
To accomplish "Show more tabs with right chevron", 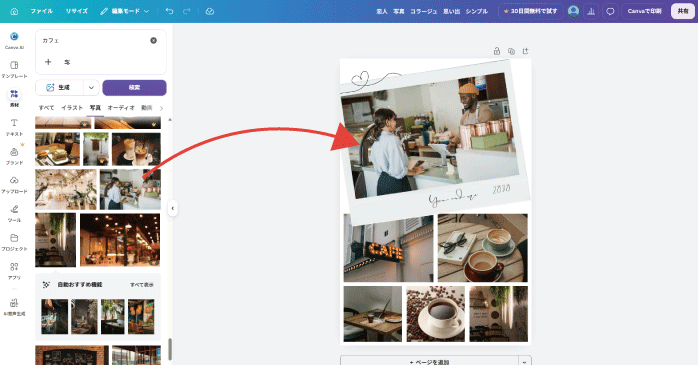I will [161, 108].
